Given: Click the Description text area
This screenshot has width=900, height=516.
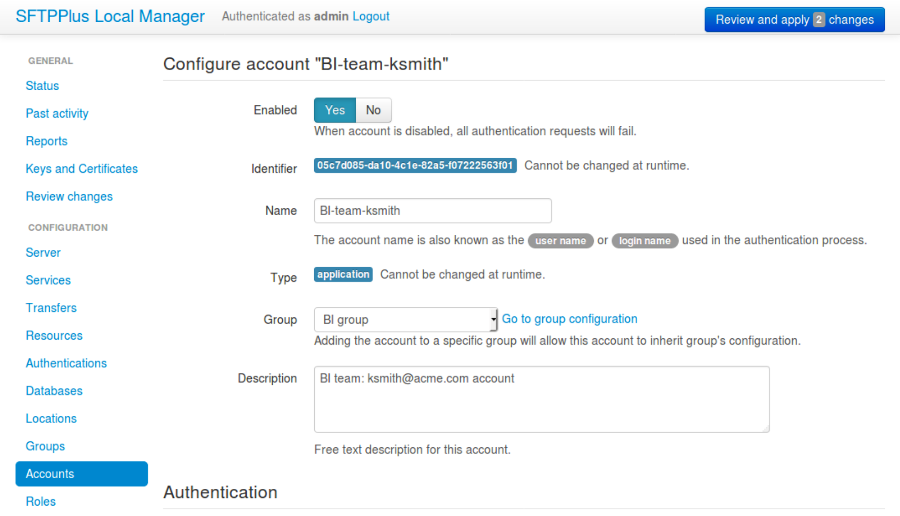Looking at the screenshot, I should tap(541, 399).
